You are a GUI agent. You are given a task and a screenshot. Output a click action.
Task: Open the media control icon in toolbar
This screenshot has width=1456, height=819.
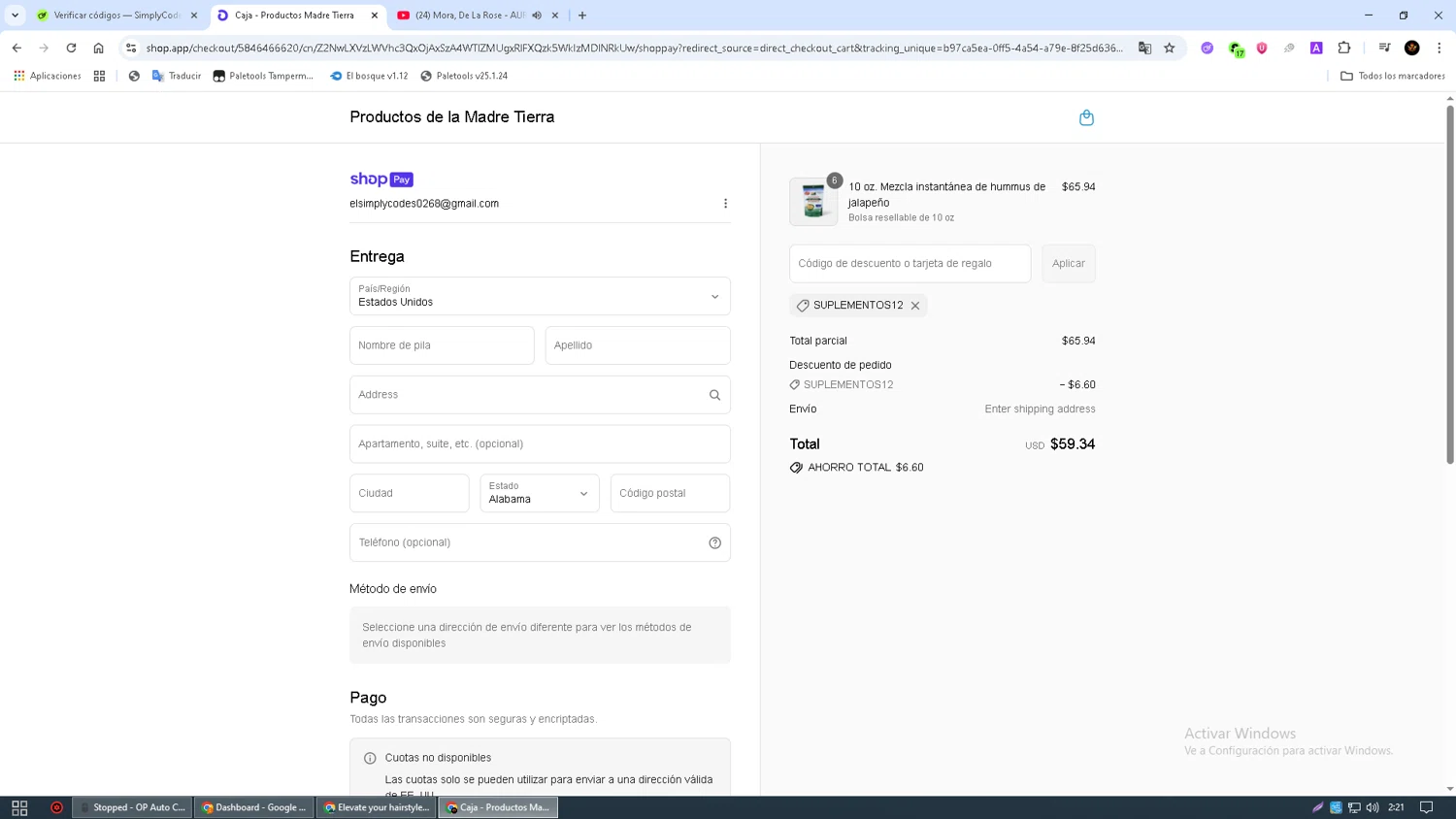pos(1385,48)
